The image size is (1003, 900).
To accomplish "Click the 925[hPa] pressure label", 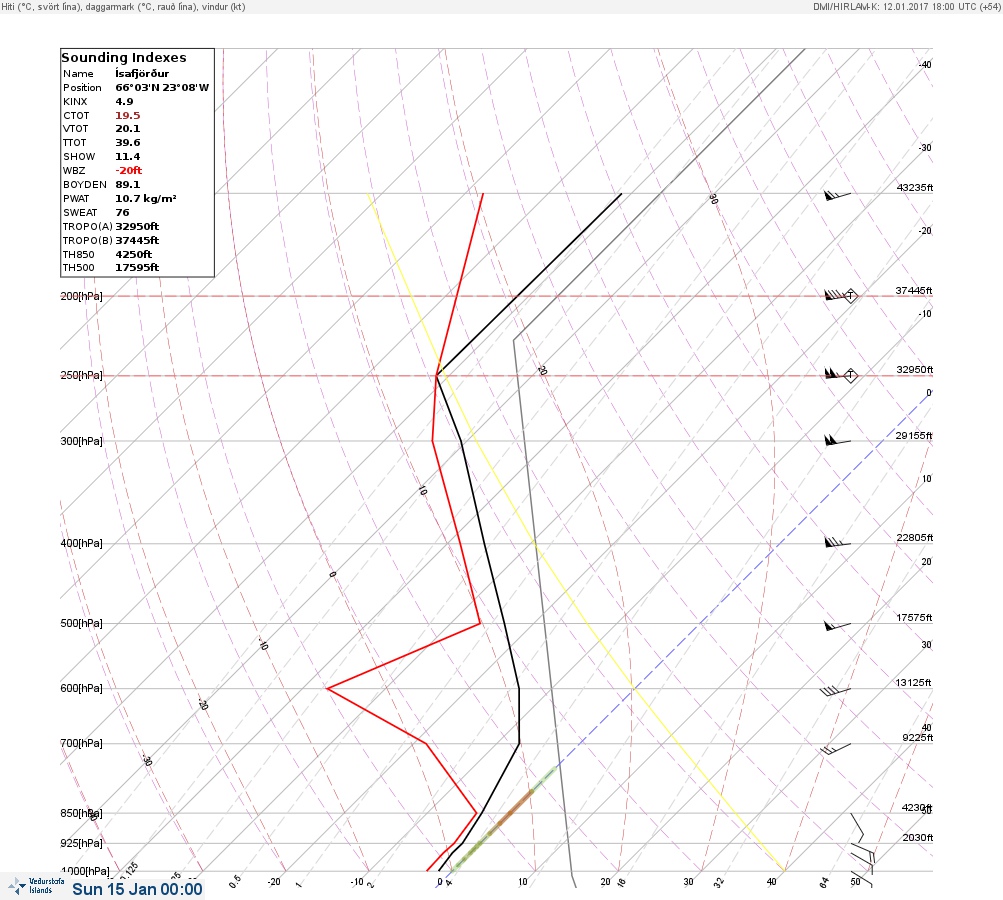I will [81, 843].
